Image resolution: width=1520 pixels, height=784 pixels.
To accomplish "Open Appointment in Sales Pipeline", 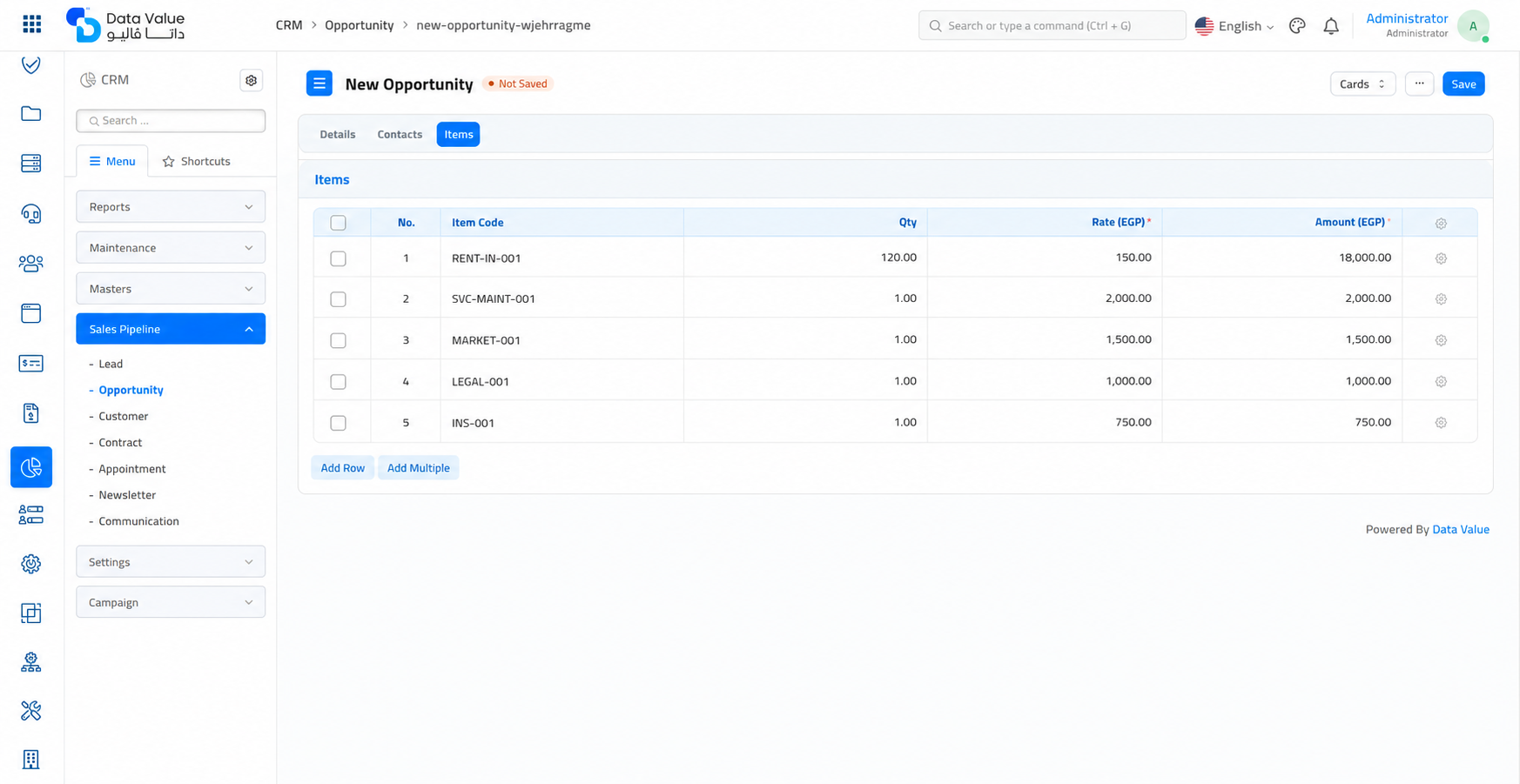I will pyautogui.click(x=132, y=468).
